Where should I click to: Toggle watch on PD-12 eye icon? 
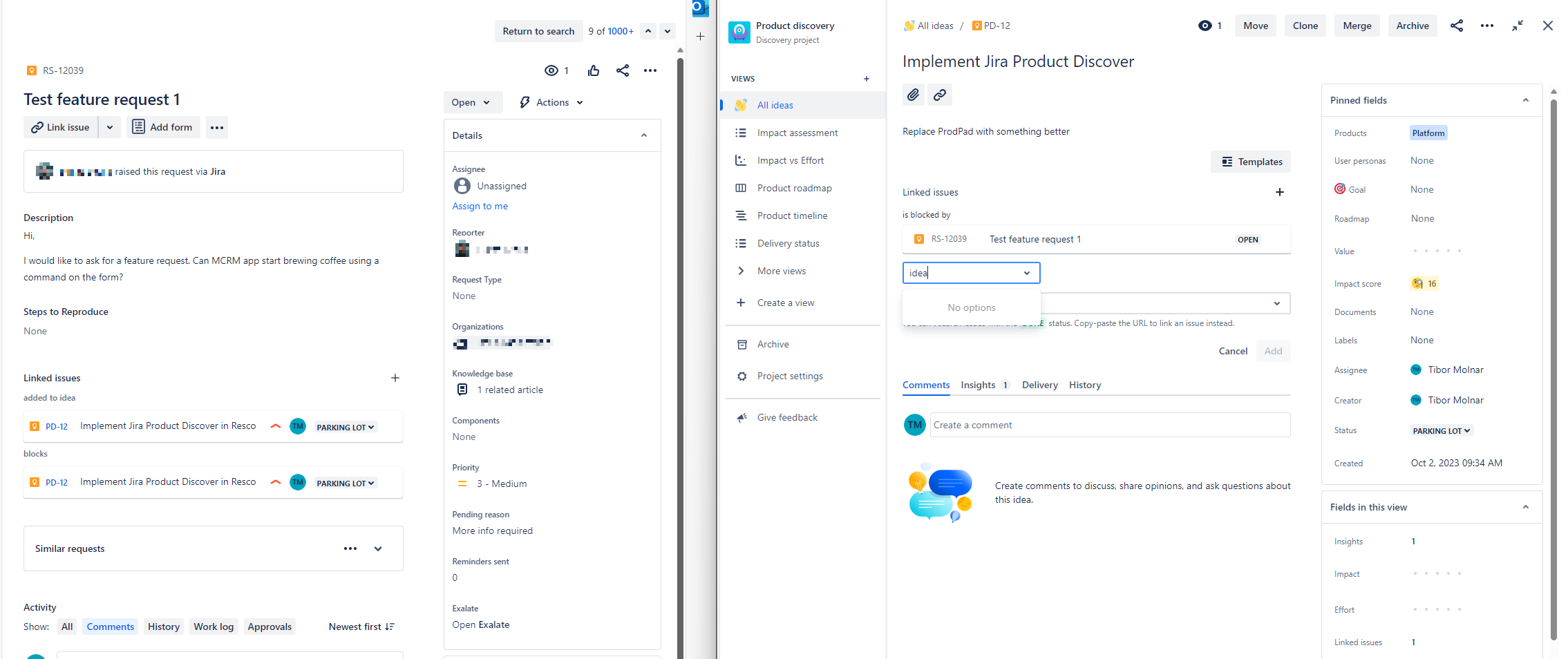tap(1205, 26)
